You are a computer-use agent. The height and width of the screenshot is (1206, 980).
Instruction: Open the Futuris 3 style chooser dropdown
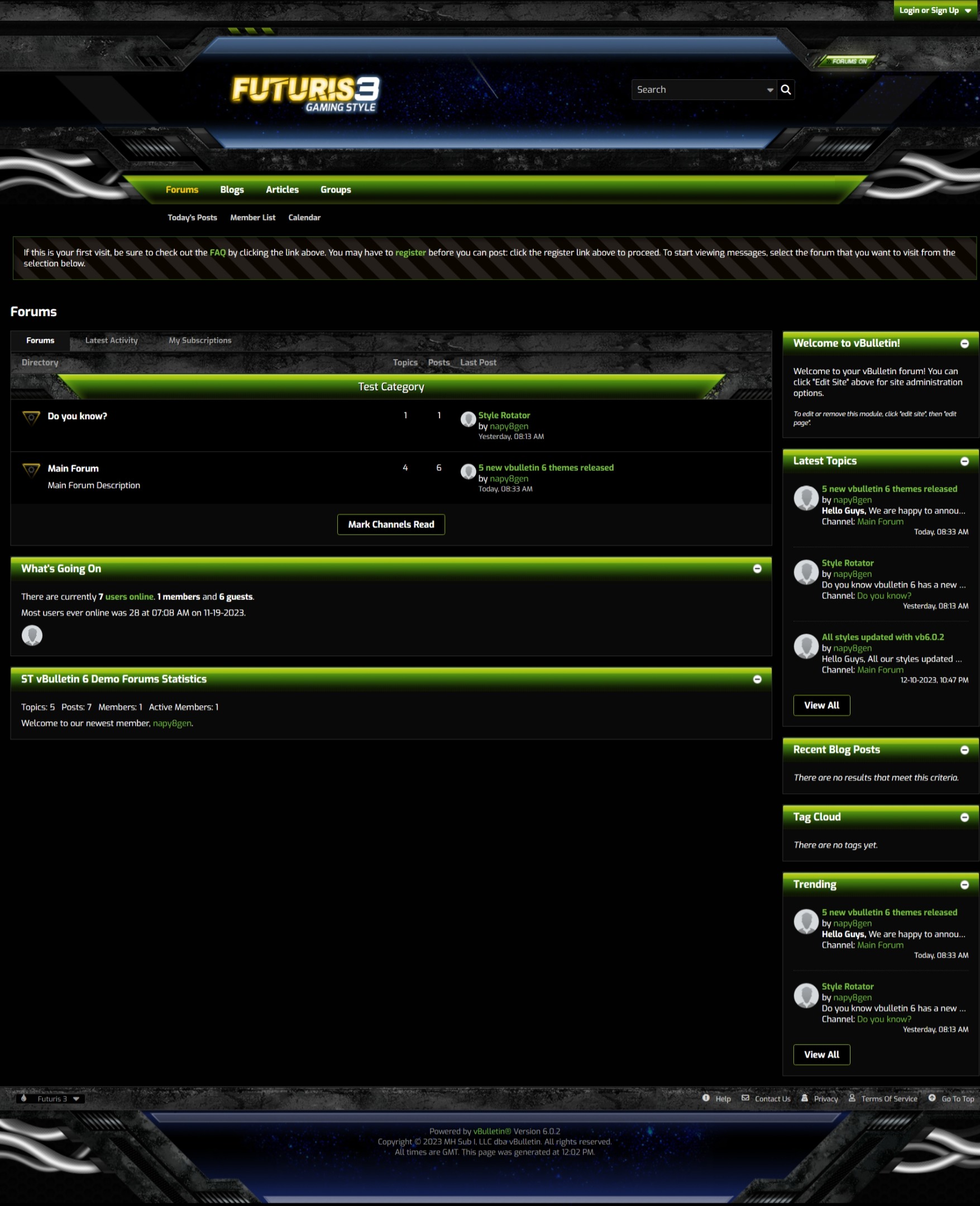point(51,1099)
